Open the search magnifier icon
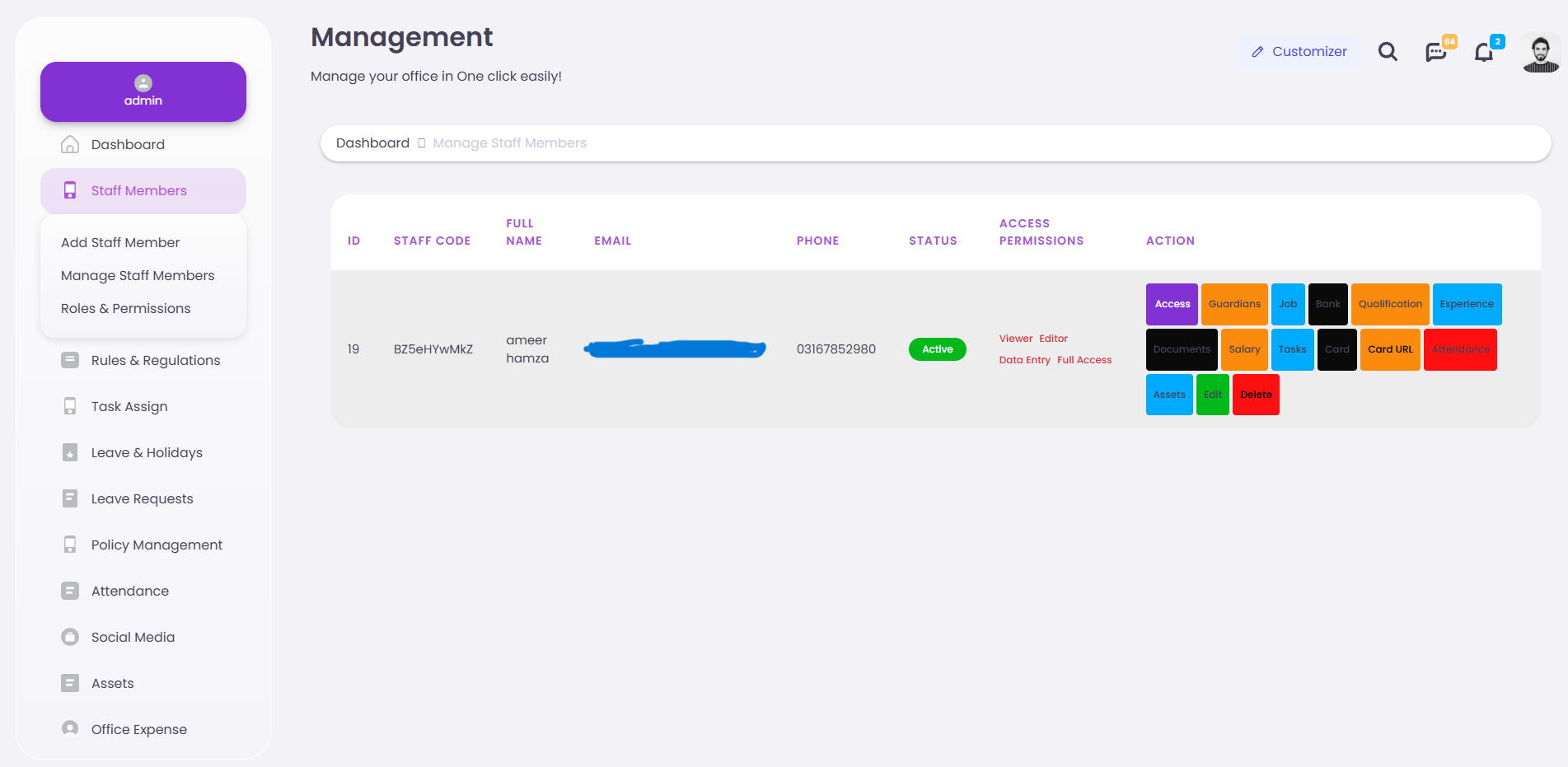This screenshot has width=1568, height=767. 1388,52
